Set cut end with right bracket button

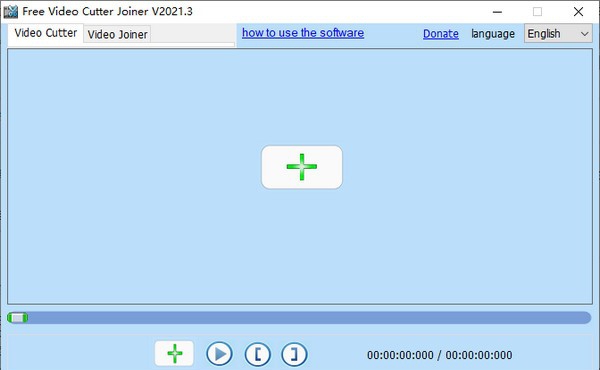294,354
